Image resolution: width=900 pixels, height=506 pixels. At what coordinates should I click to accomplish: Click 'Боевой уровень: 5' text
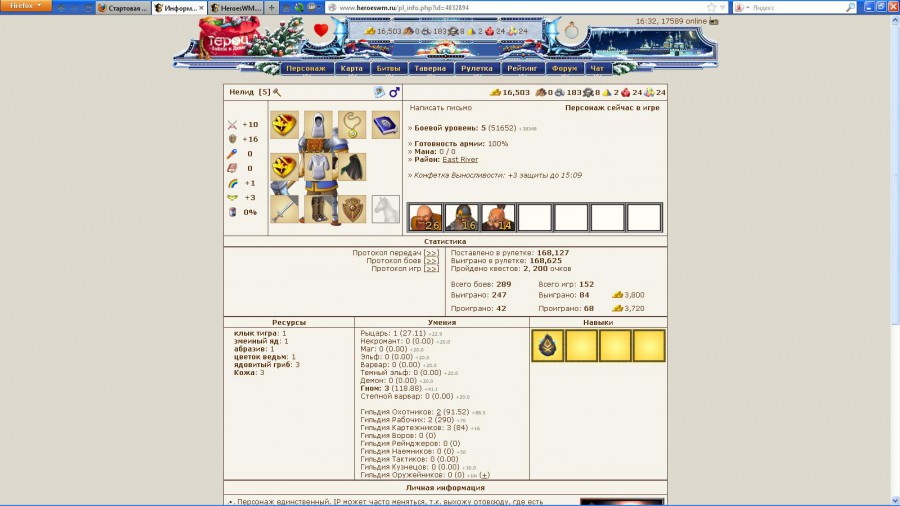pyautogui.click(x=450, y=128)
